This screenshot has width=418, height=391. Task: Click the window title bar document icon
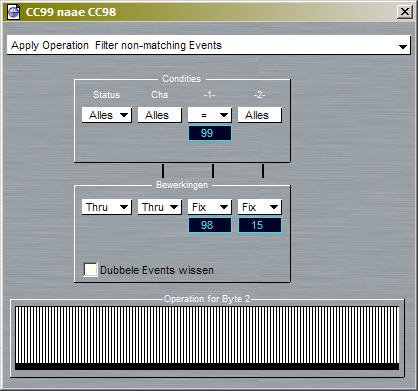click(x=14, y=12)
